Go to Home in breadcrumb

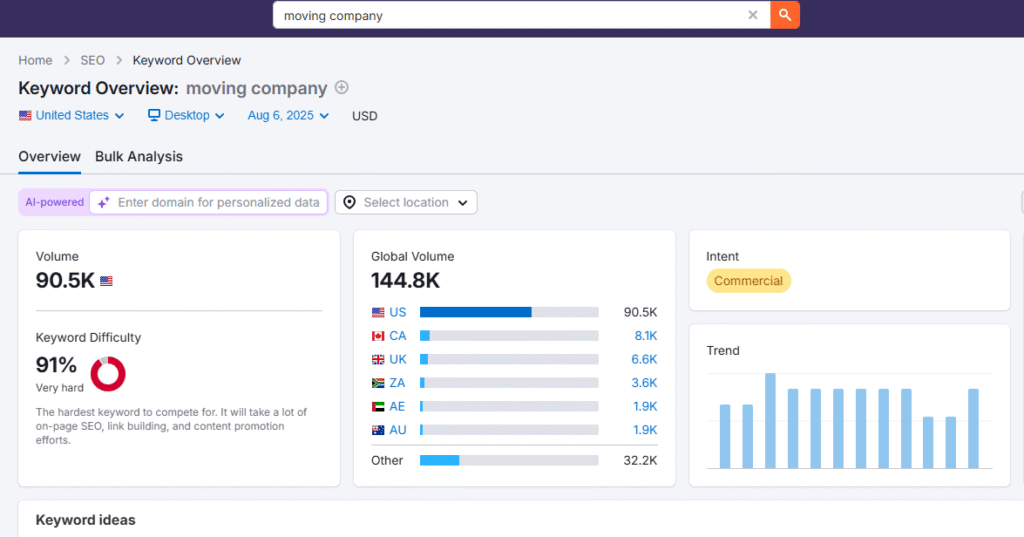click(x=35, y=61)
